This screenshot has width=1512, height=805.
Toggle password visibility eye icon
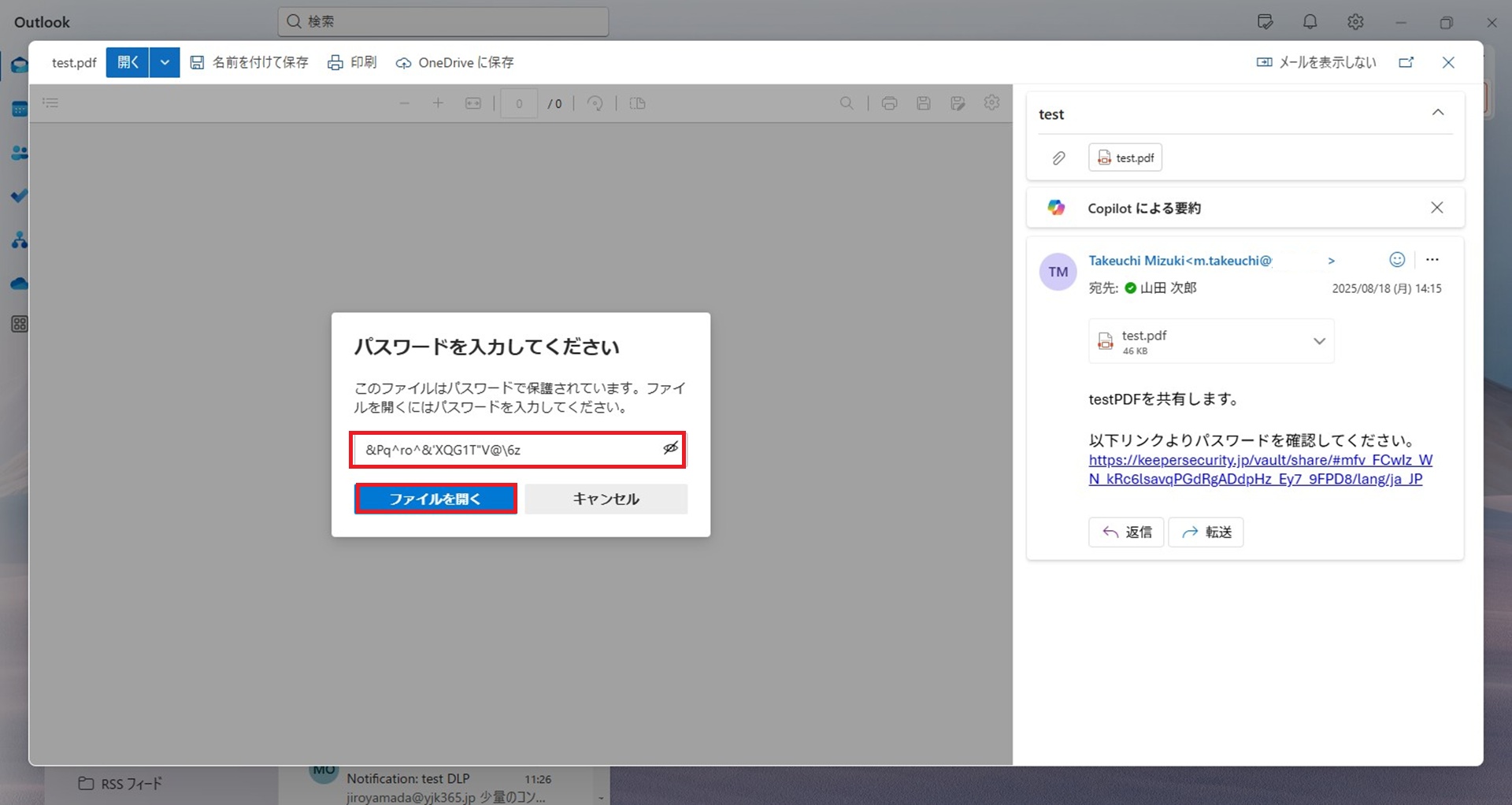(670, 448)
